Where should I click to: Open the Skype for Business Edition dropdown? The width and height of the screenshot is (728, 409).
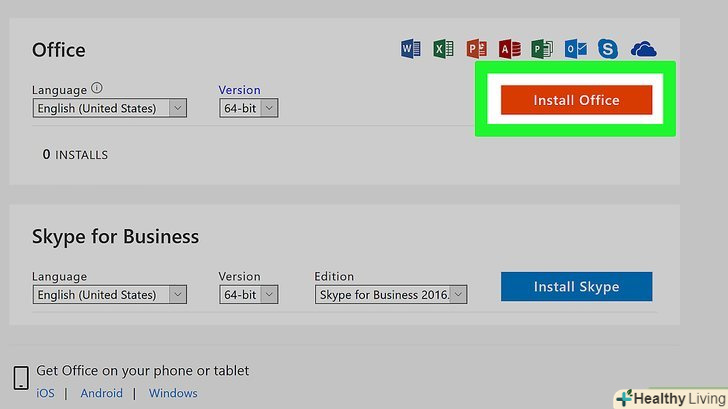point(391,294)
